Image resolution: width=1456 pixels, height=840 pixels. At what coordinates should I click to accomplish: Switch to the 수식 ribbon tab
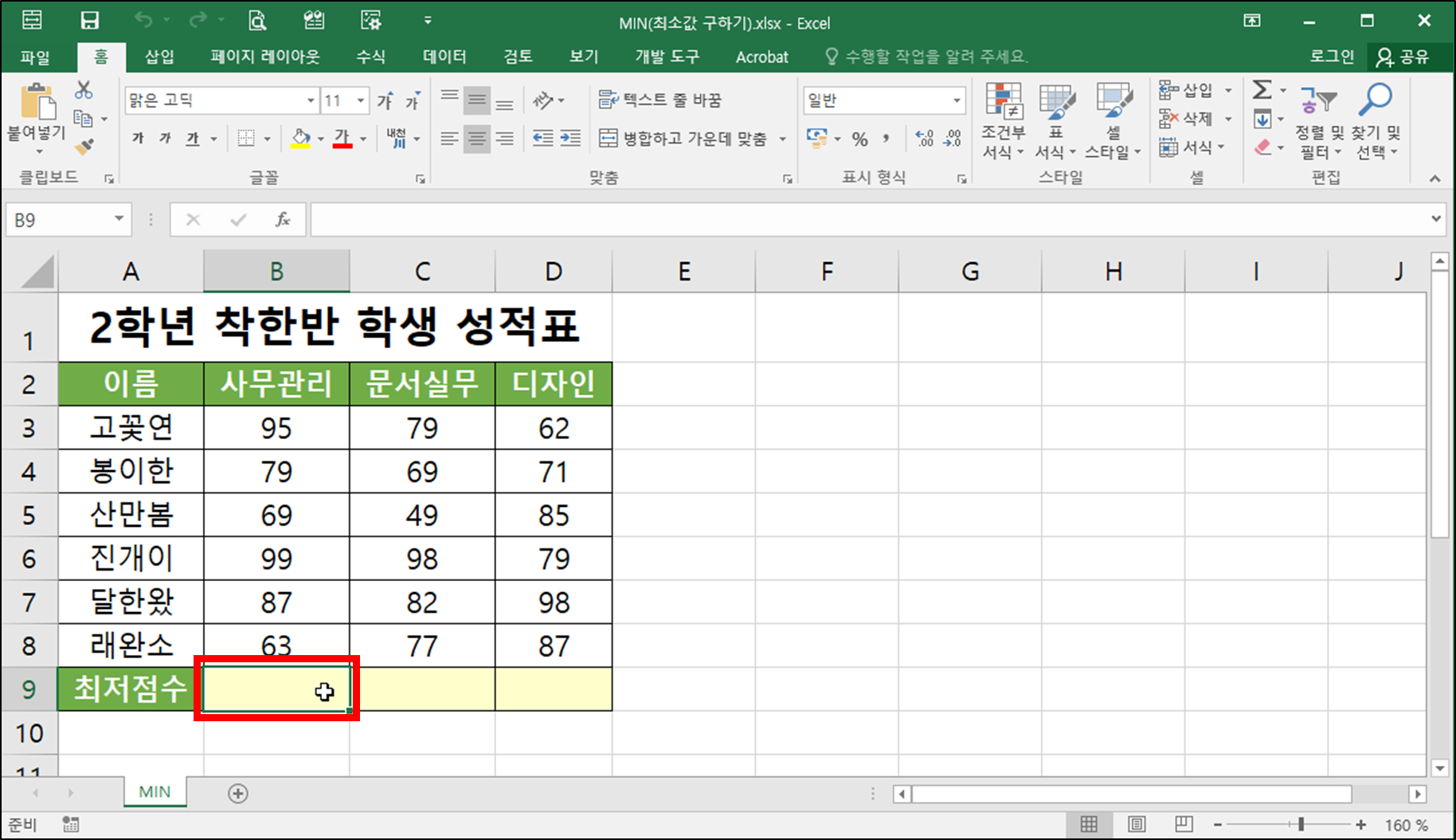pos(370,56)
